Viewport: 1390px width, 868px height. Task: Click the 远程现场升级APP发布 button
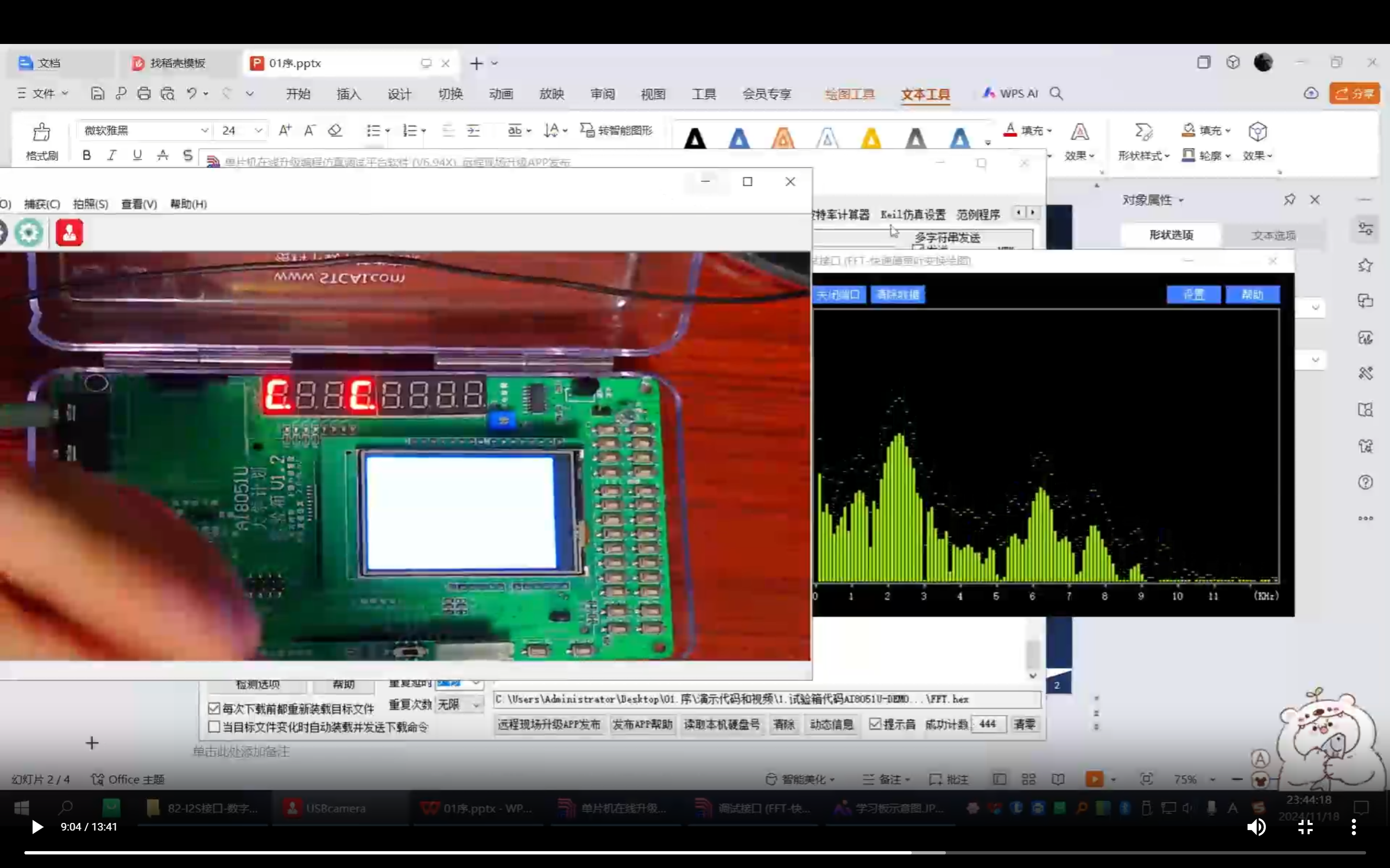(x=548, y=724)
